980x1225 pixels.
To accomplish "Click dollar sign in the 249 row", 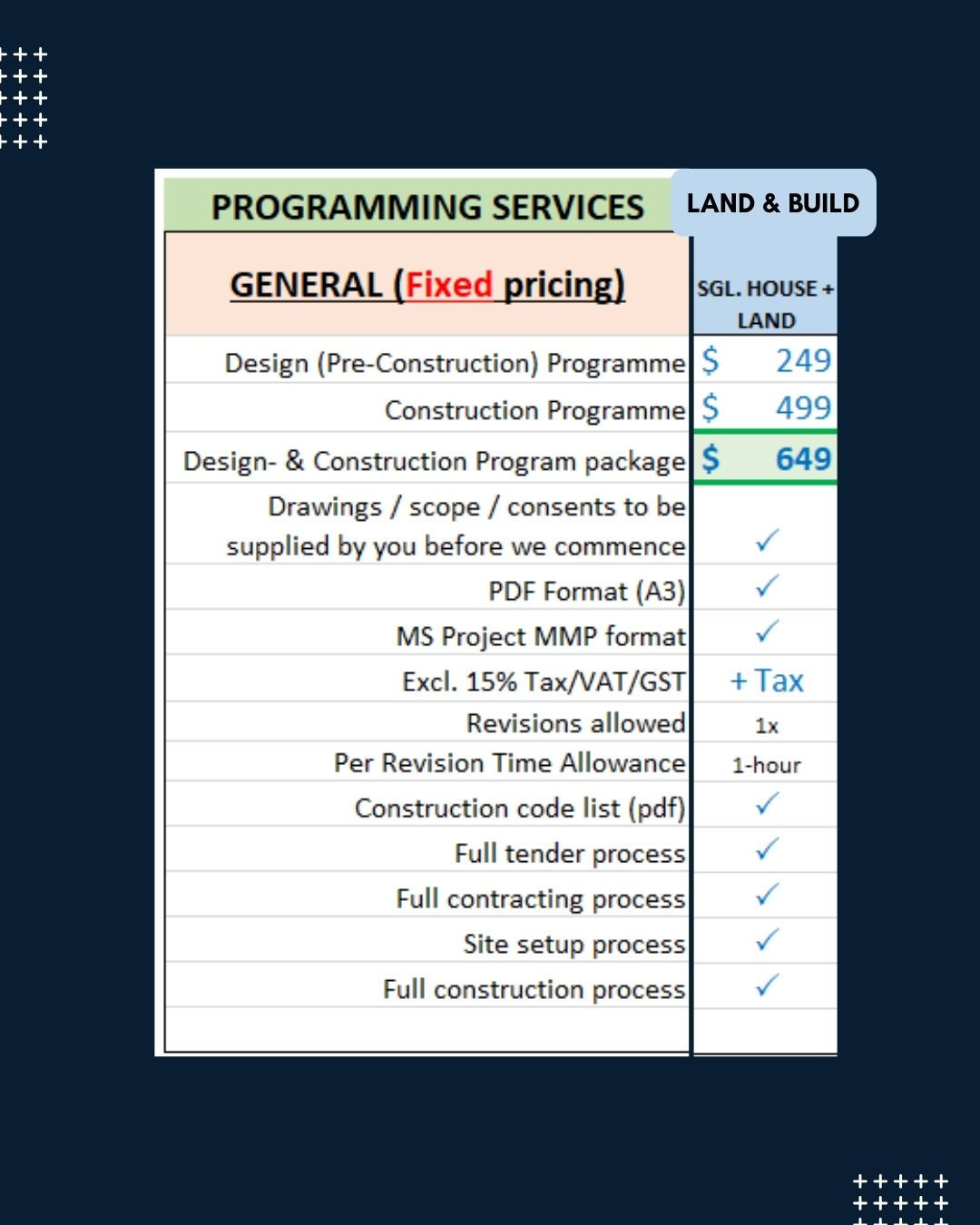I will click(710, 361).
